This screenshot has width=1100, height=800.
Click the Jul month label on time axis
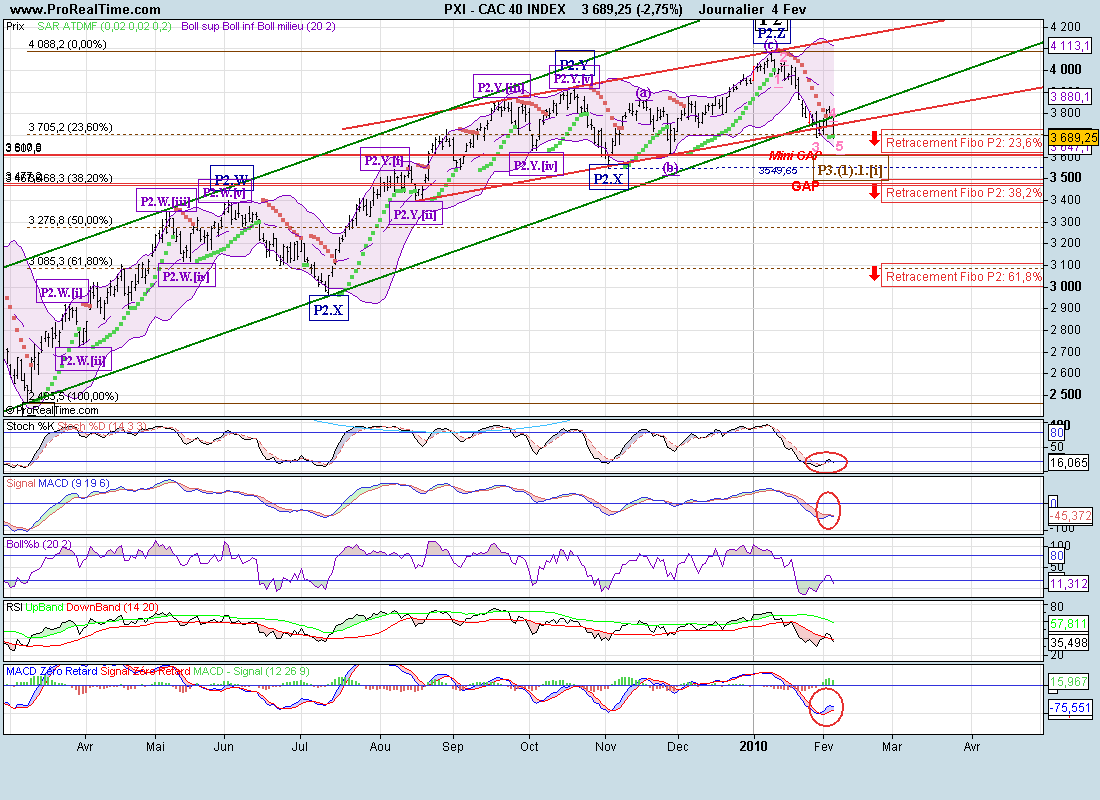[300, 747]
